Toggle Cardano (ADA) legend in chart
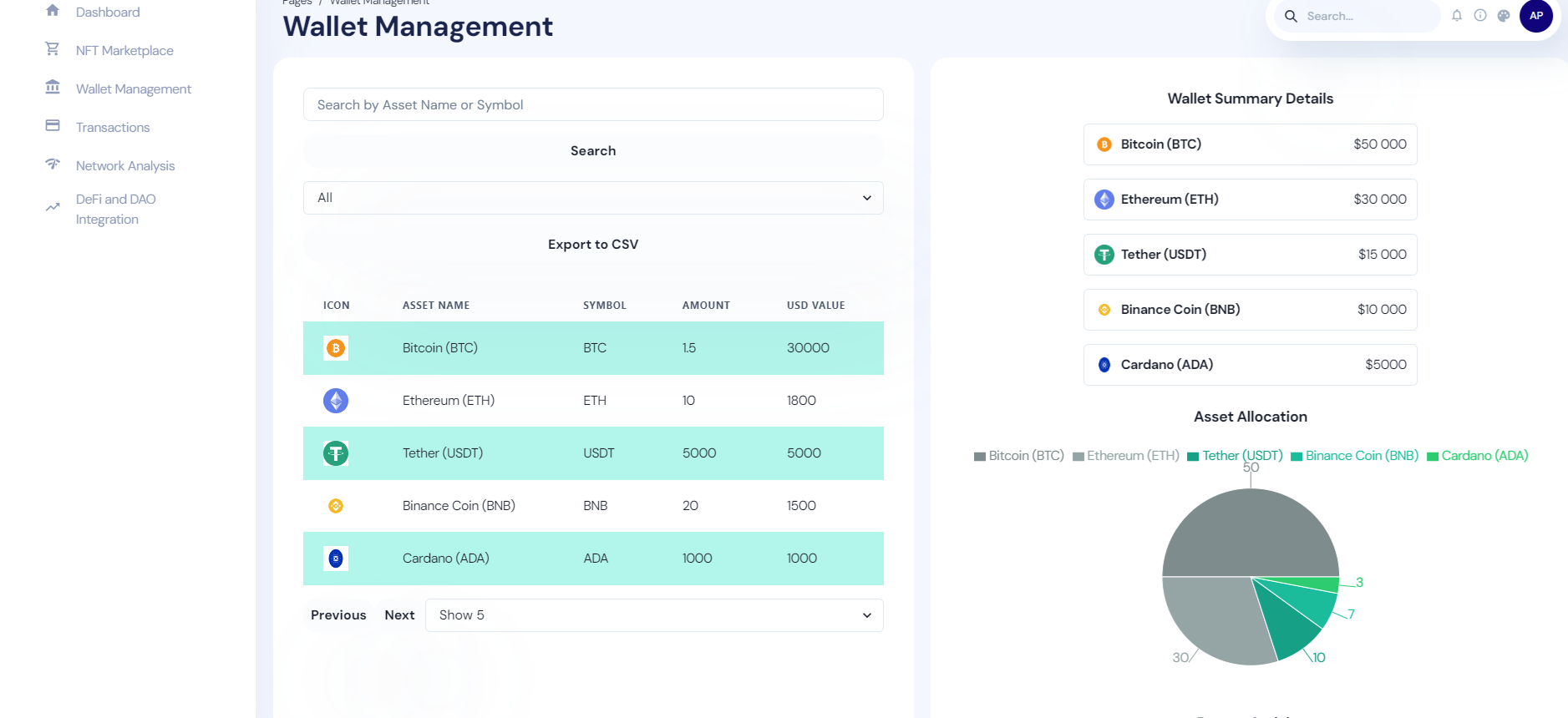The image size is (1568, 718). click(1477, 456)
